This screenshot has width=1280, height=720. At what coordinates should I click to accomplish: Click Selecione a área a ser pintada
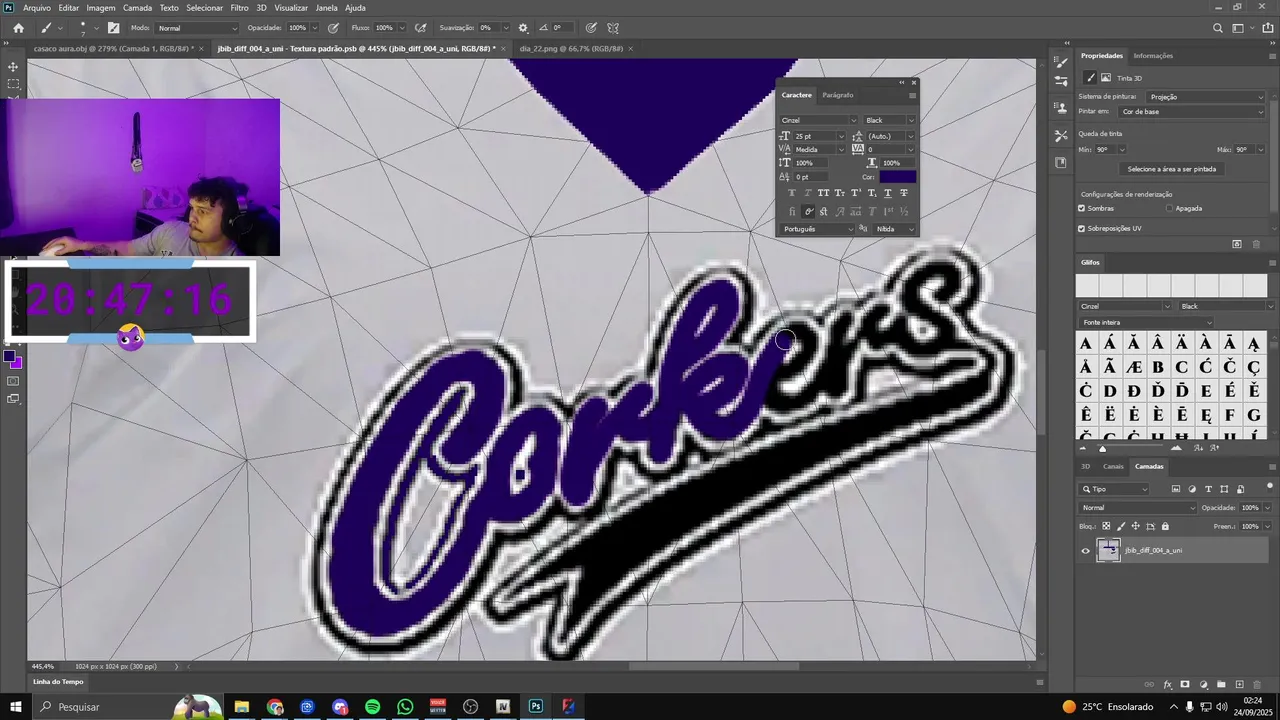[x=1172, y=169]
